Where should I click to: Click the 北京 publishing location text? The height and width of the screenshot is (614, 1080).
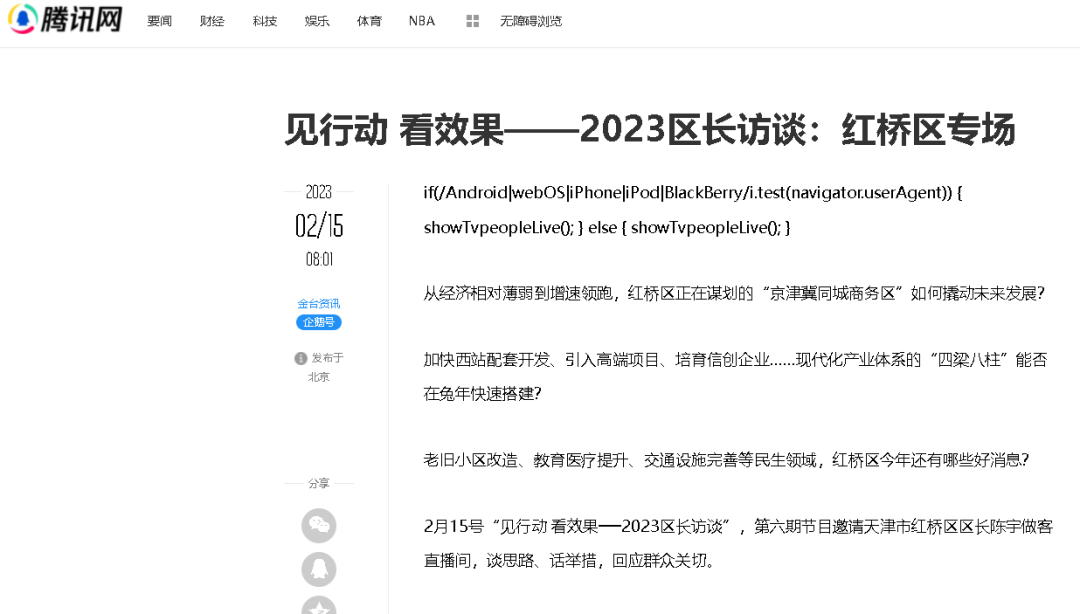point(318,376)
